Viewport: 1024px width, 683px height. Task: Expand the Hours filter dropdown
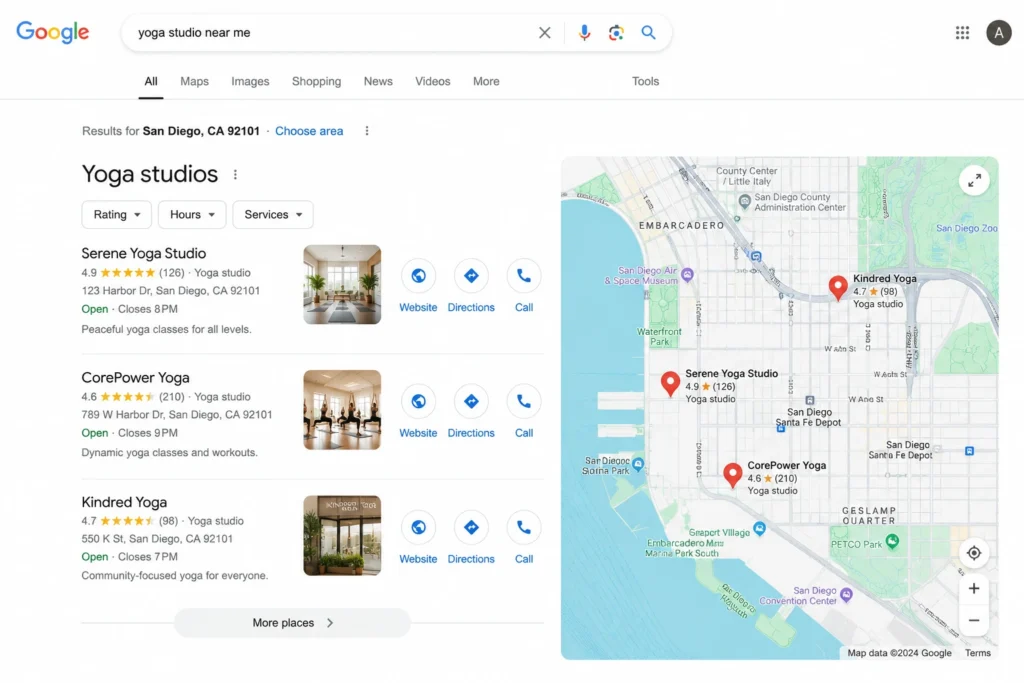click(x=192, y=215)
